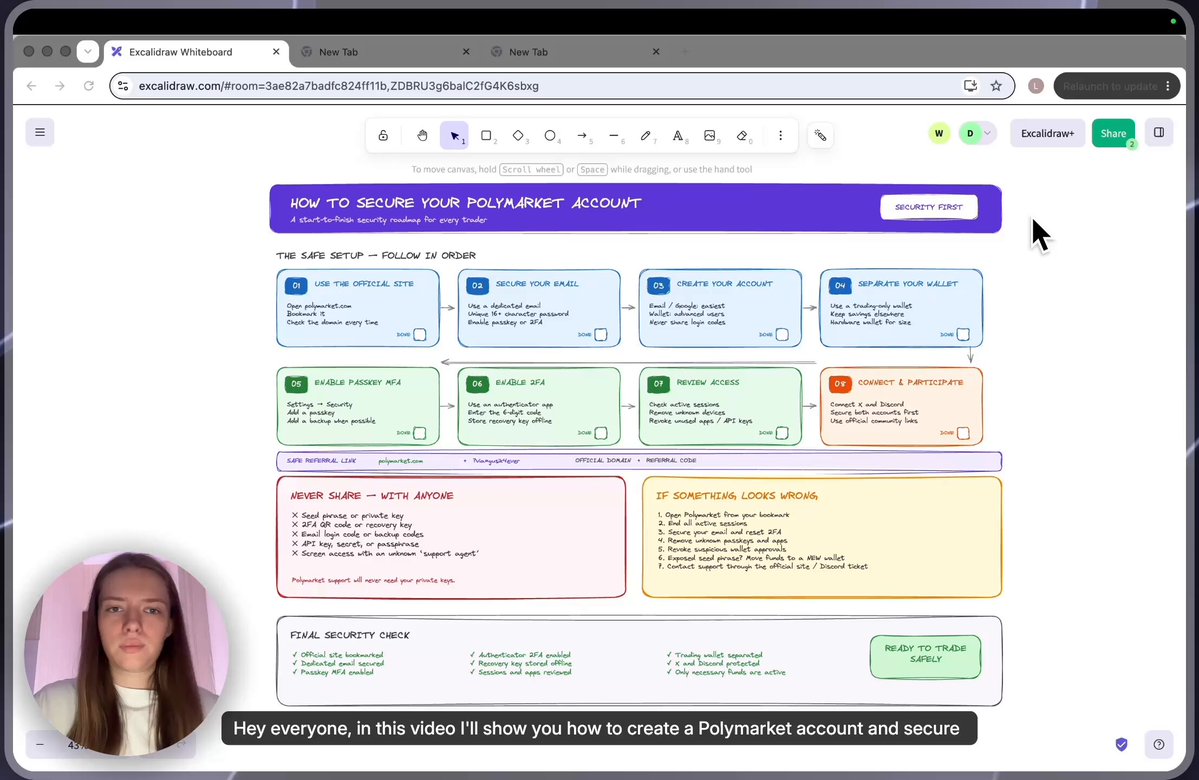1199x780 pixels.
Task: Select the Text tool
Action: tap(677, 135)
